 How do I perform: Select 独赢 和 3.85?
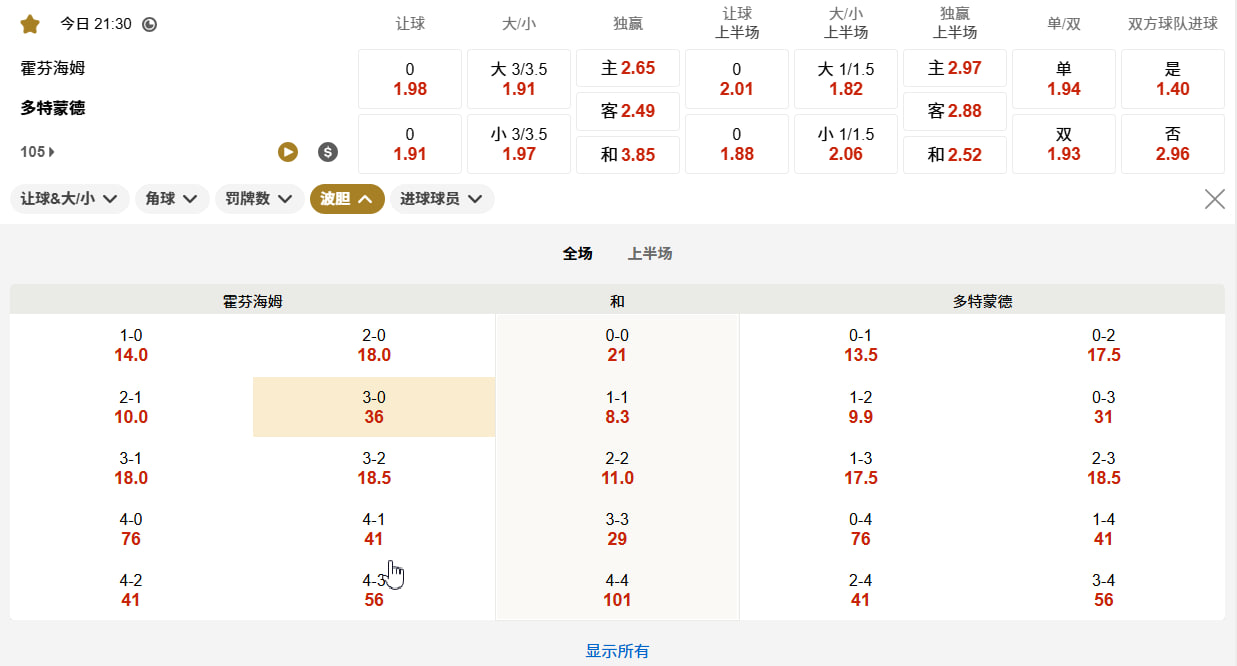pos(628,155)
